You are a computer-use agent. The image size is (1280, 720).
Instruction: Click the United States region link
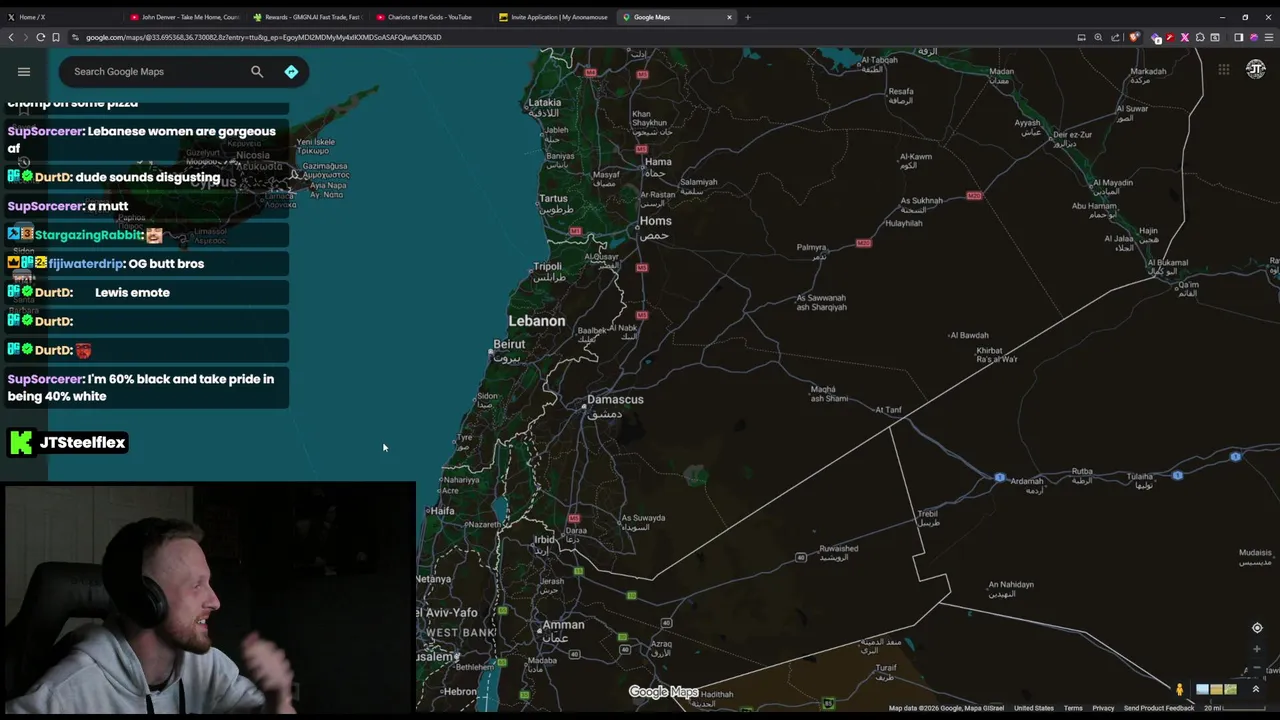(x=1034, y=708)
